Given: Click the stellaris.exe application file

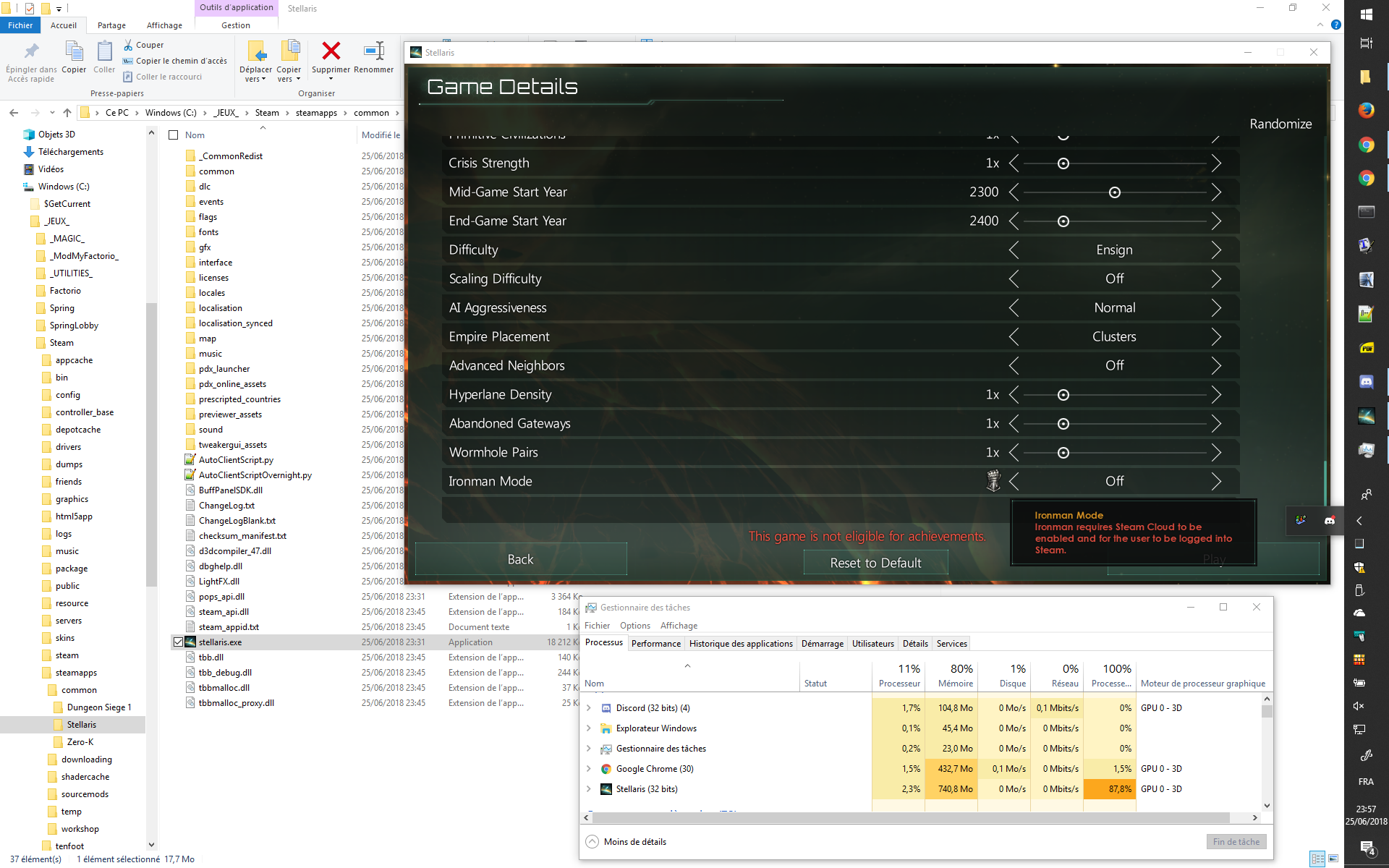Looking at the screenshot, I should point(220,642).
